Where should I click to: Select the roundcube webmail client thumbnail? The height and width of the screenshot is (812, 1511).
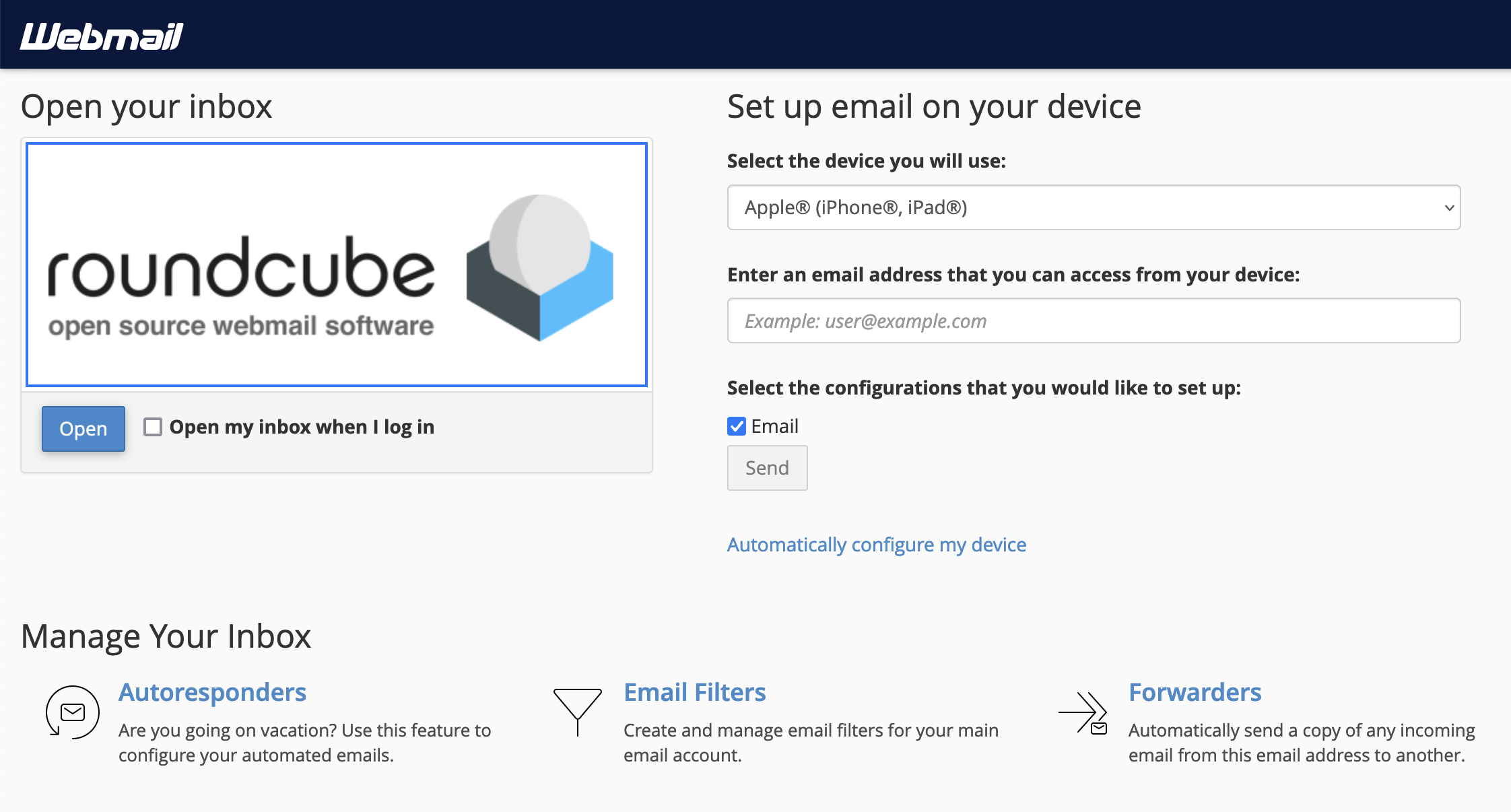(337, 265)
